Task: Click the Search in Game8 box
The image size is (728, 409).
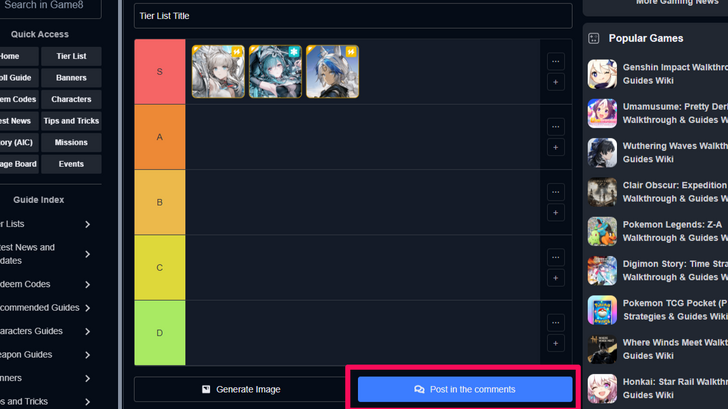Action: [x=50, y=6]
